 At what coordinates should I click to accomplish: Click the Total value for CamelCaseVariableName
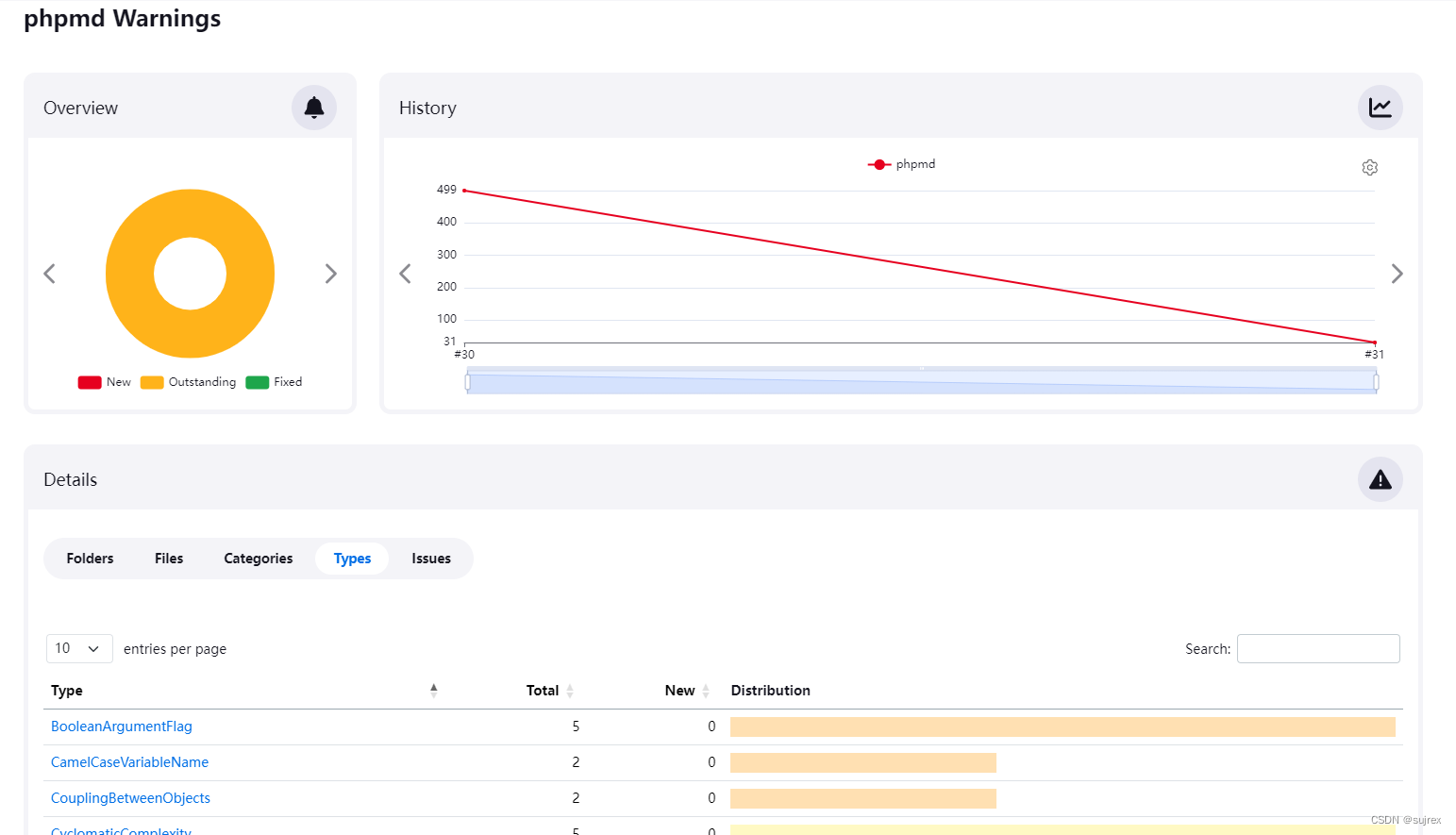[x=576, y=762]
